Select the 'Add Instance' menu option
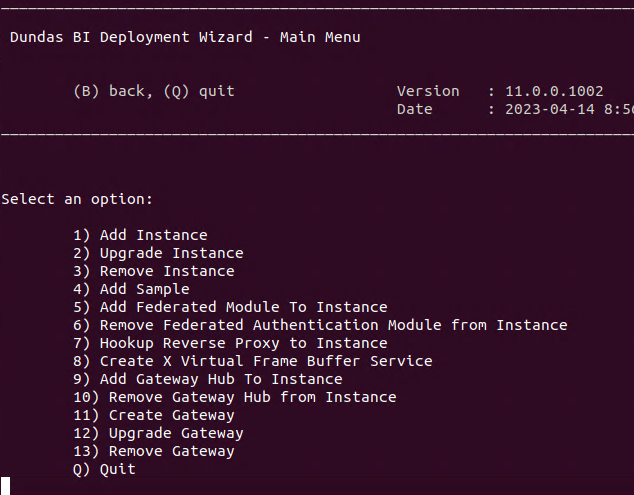634x495 pixels. [140, 235]
